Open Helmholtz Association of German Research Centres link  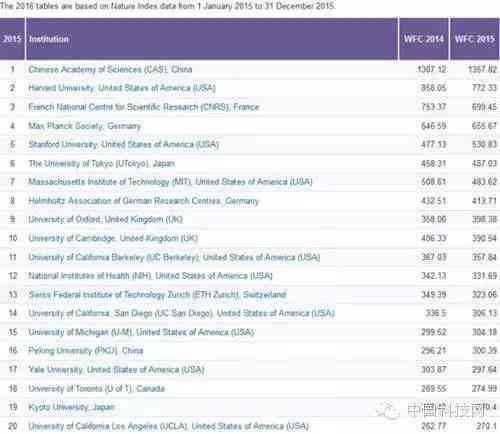143,201
